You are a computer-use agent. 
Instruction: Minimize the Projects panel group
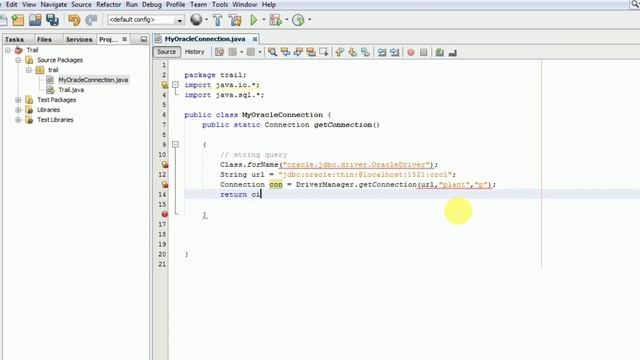[144, 39]
